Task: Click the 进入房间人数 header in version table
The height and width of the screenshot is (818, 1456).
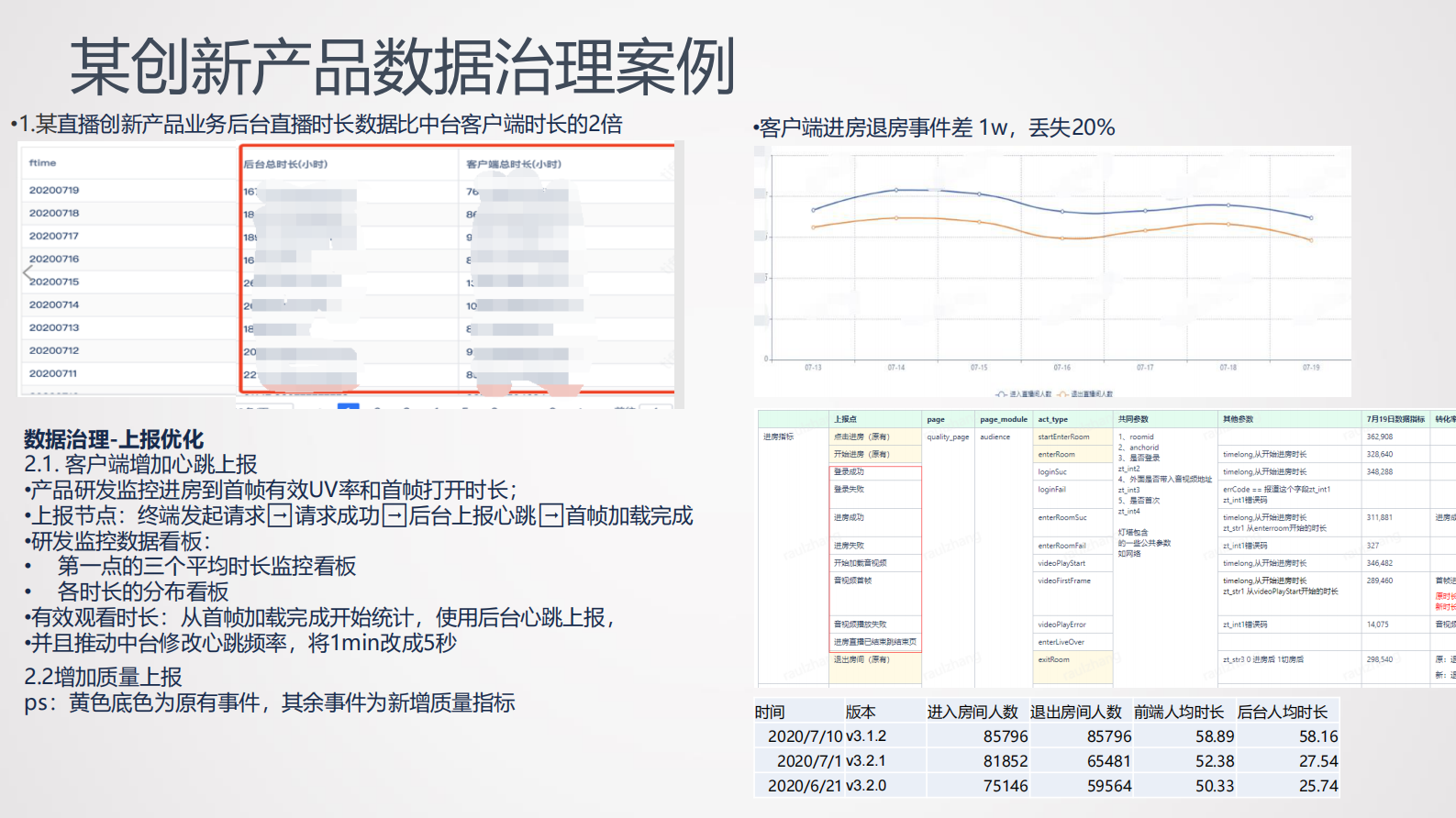Action: pos(973,712)
